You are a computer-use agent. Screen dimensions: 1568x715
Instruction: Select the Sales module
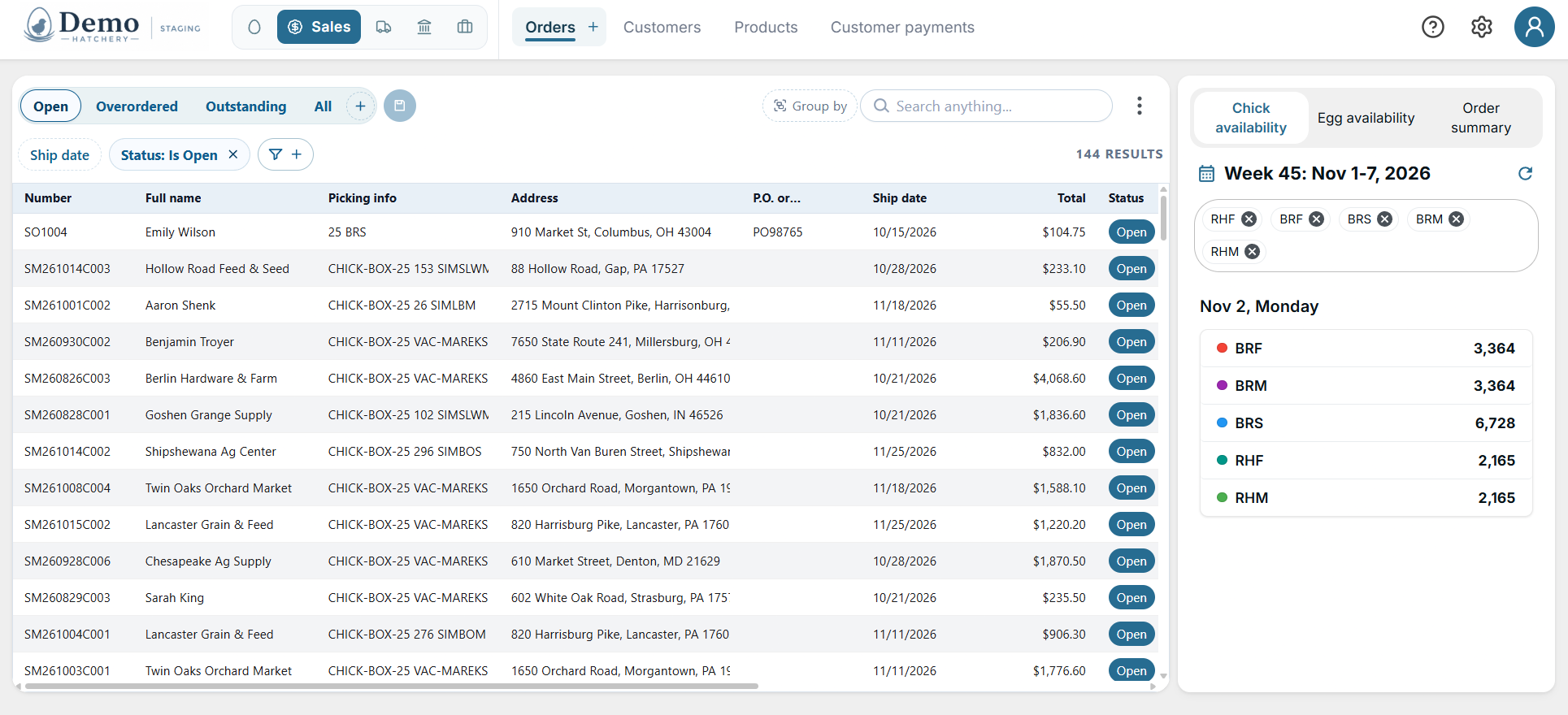coord(319,27)
